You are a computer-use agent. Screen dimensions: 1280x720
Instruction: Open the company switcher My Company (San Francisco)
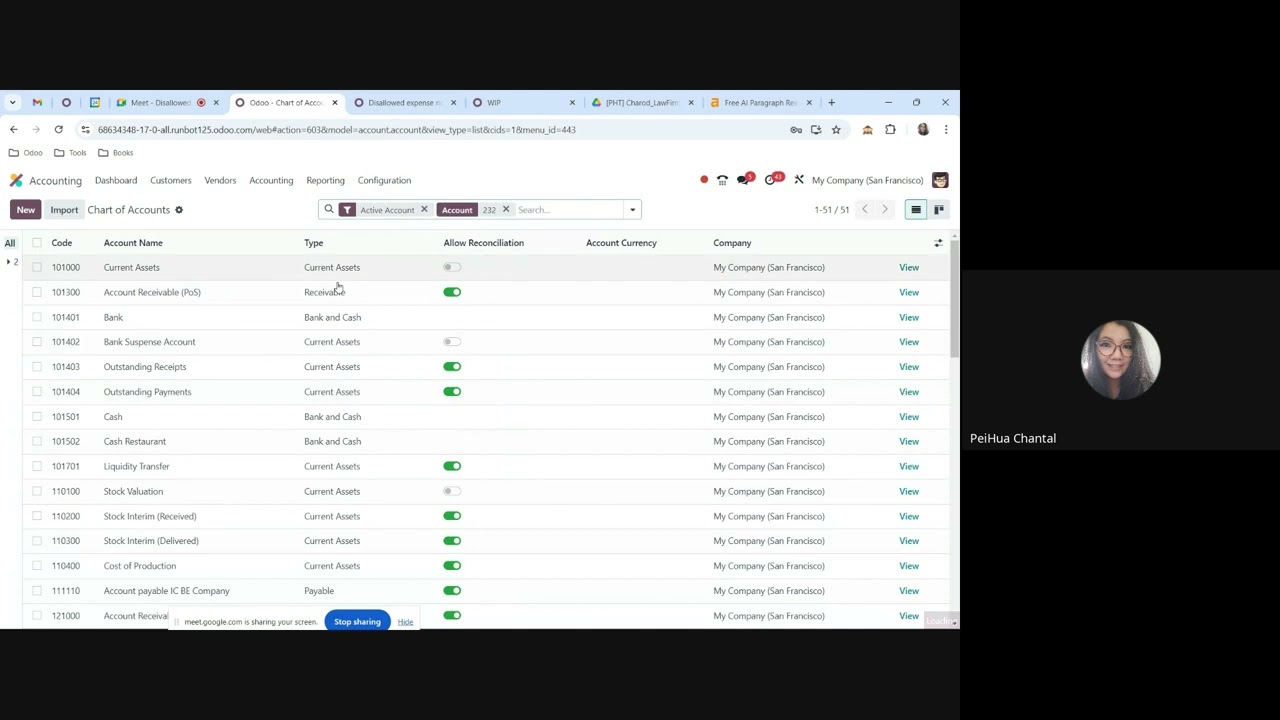tap(867, 180)
